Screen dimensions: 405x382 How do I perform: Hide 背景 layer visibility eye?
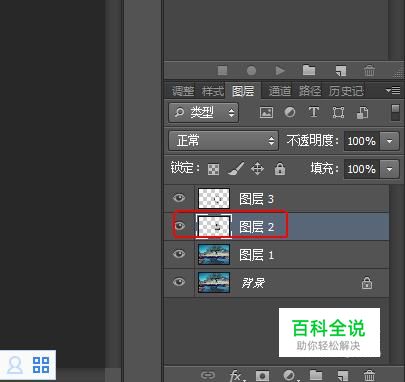coord(179,282)
